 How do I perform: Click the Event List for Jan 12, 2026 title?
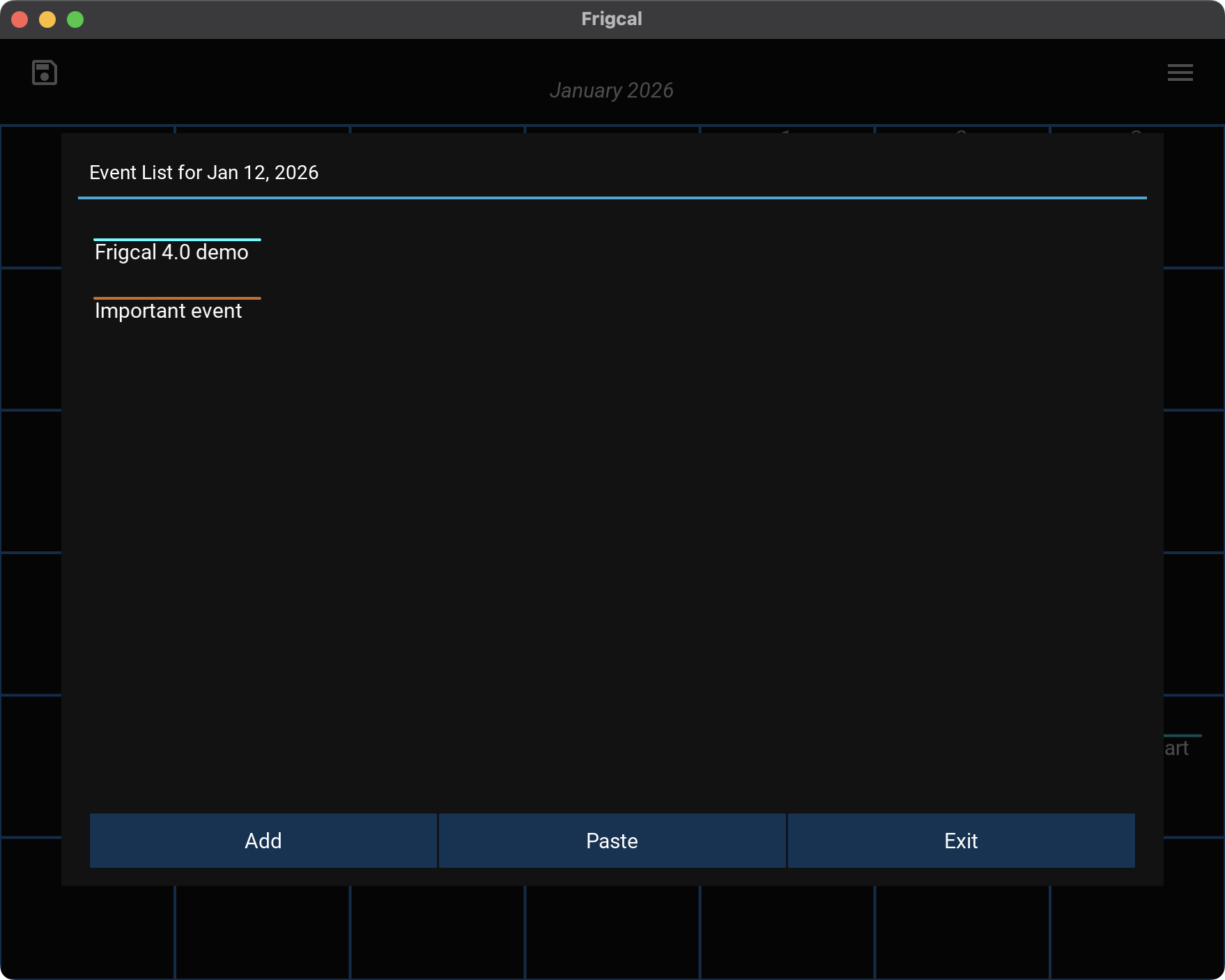pos(204,173)
